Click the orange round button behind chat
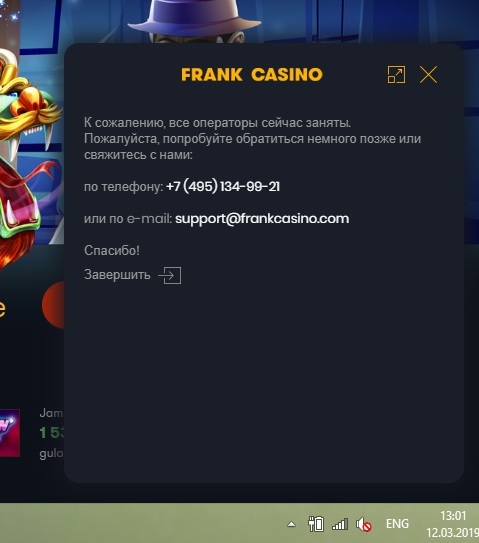Viewport: 479px width, 543px height. pyautogui.click(x=53, y=305)
